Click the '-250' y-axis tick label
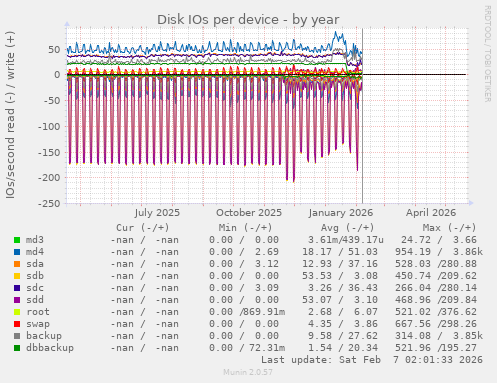 (x=49, y=204)
